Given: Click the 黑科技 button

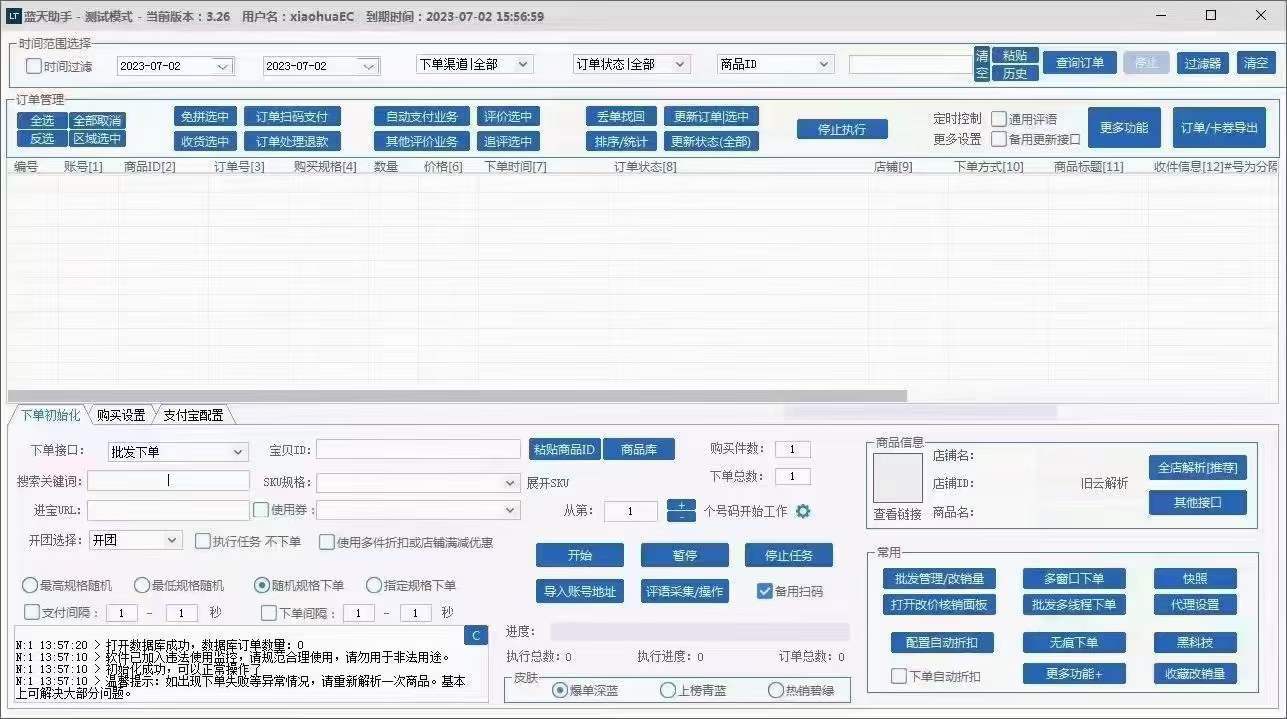Looking at the screenshot, I should [1195, 643].
